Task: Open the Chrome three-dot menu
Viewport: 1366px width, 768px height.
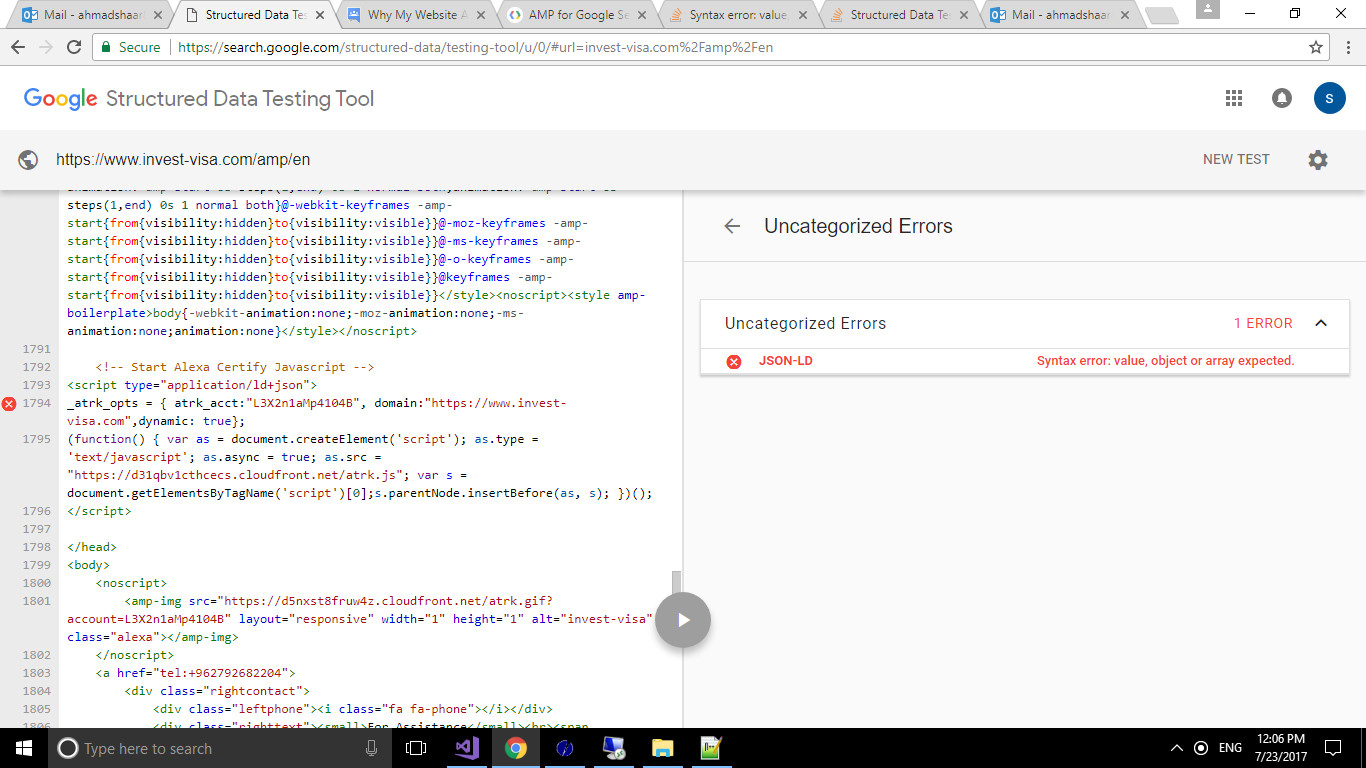Action: [x=1347, y=47]
